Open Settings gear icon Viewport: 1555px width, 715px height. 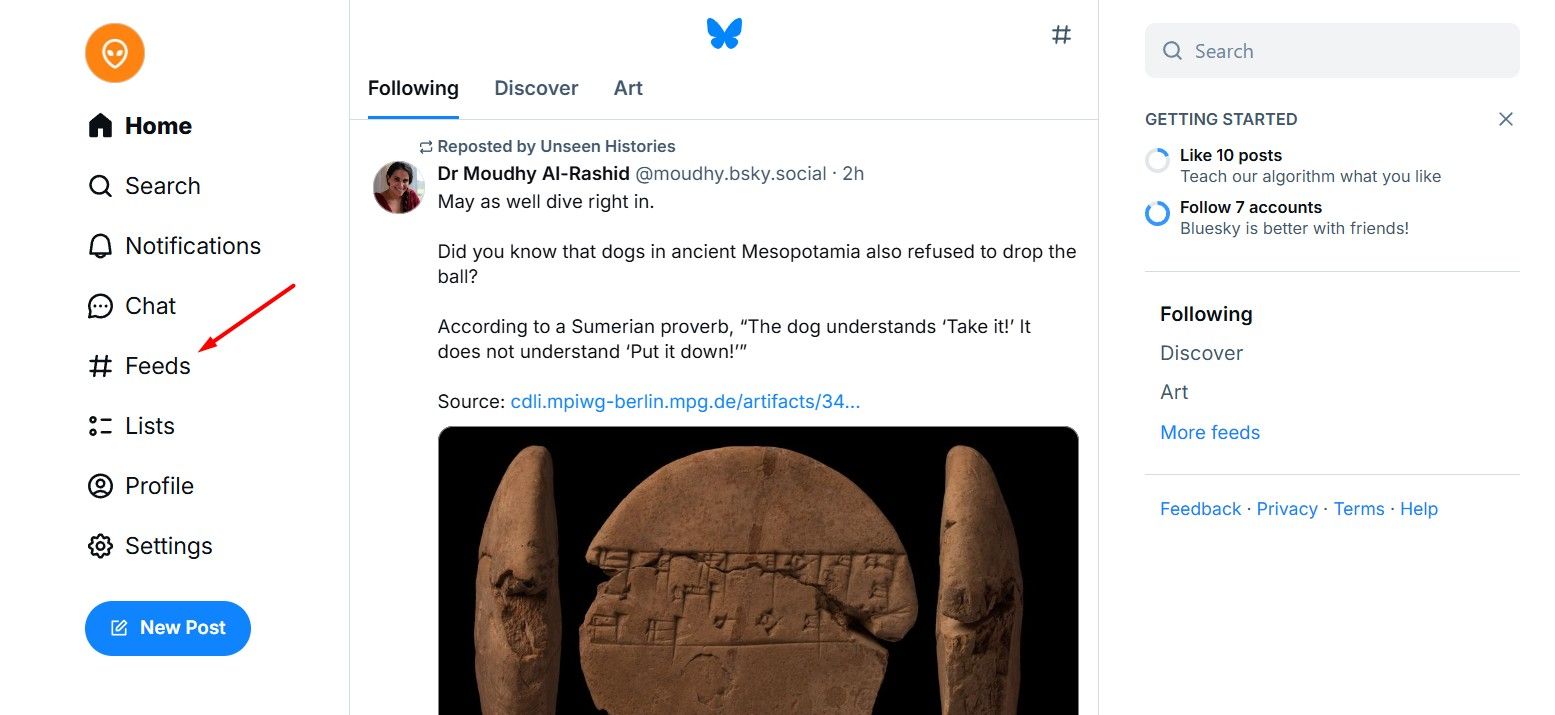click(x=100, y=546)
